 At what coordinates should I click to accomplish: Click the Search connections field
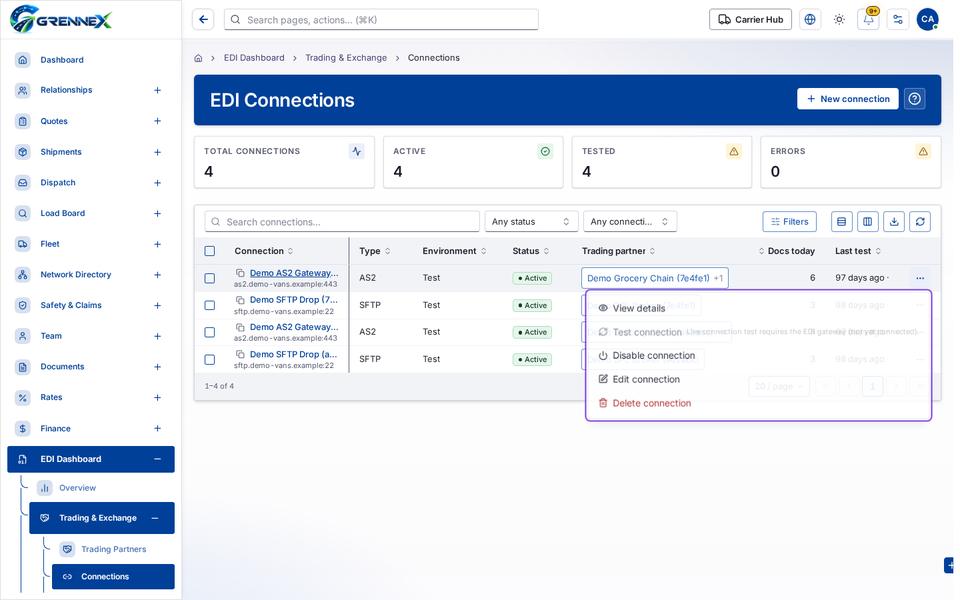pyautogui.click(x=342, y=222)
